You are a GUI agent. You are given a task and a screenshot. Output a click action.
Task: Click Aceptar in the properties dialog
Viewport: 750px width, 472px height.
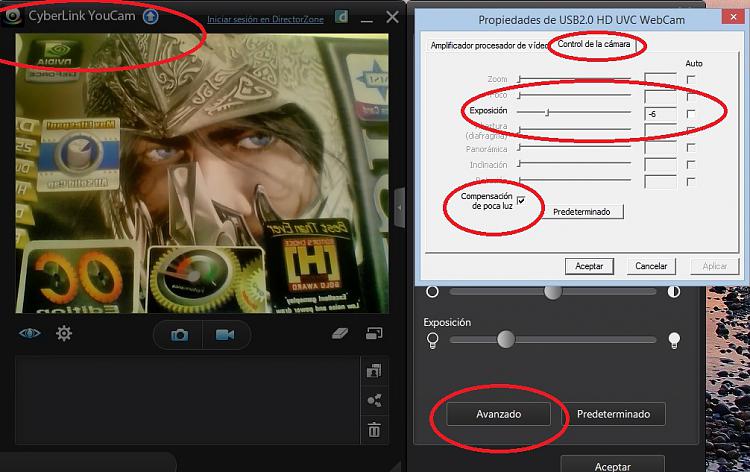pyautogui.click(x=589, y=266)
